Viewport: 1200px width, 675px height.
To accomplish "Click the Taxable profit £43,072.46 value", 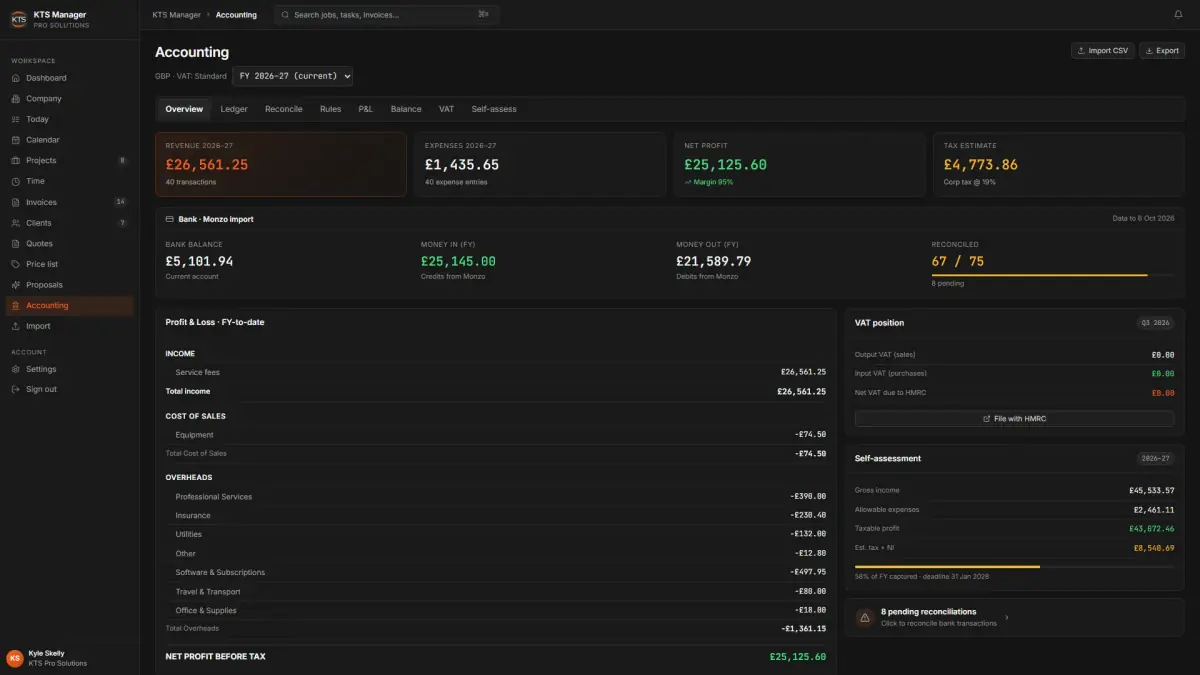I will (1152, 528).
